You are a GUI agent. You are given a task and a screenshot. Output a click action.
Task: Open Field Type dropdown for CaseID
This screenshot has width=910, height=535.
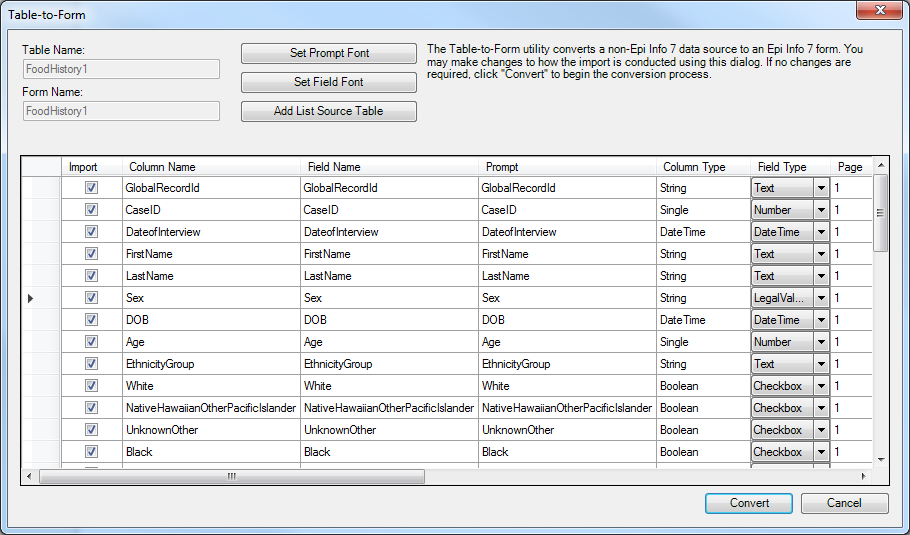[821, 210]
